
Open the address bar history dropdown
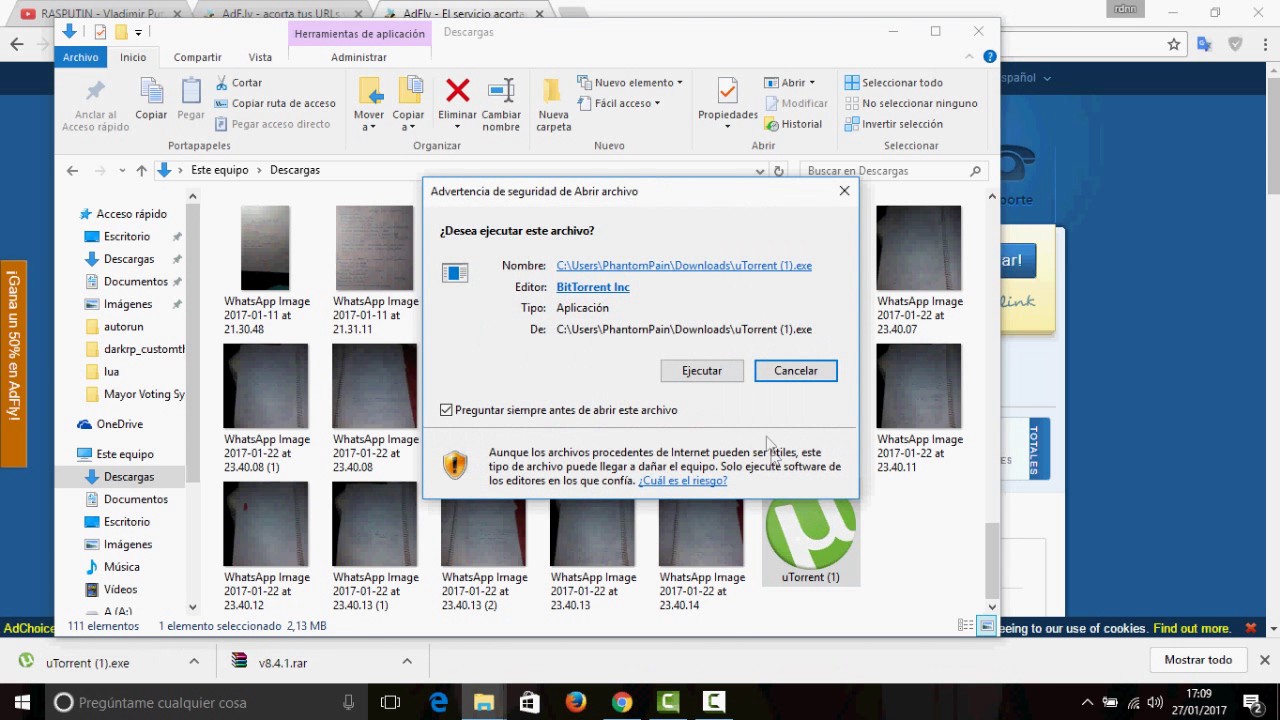760,171
